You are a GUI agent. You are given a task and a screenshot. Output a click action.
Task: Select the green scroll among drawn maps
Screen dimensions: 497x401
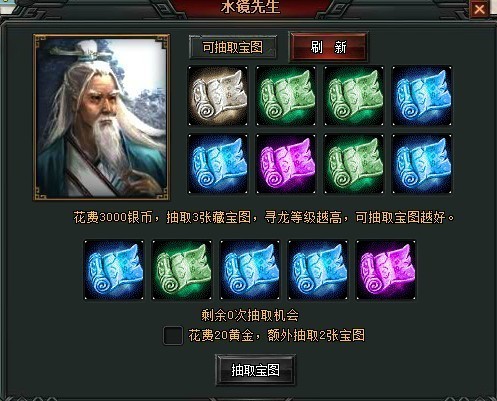coord(182,270)
